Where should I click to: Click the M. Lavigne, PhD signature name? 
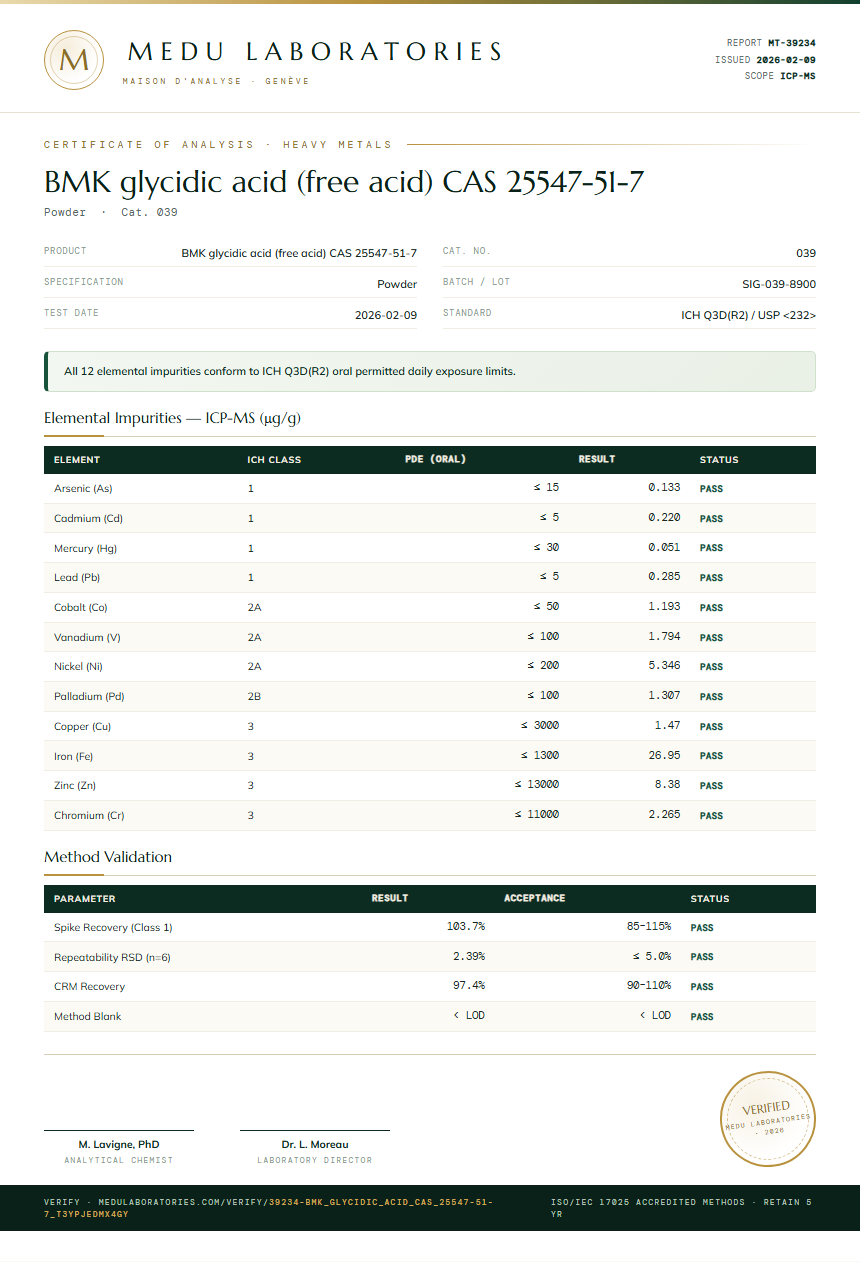tap(119, 1144)
